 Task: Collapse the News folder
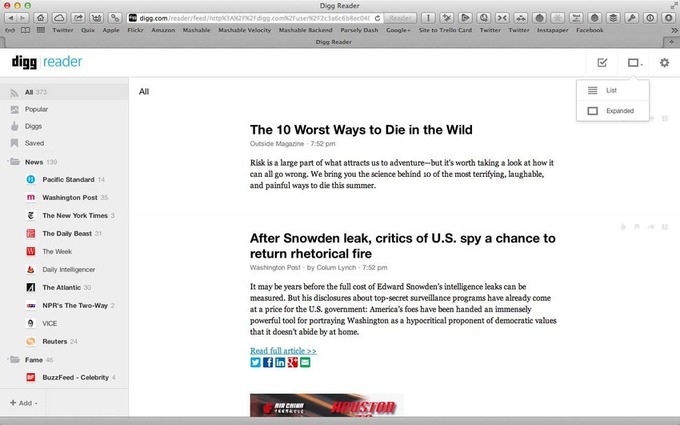pos(7,162)
